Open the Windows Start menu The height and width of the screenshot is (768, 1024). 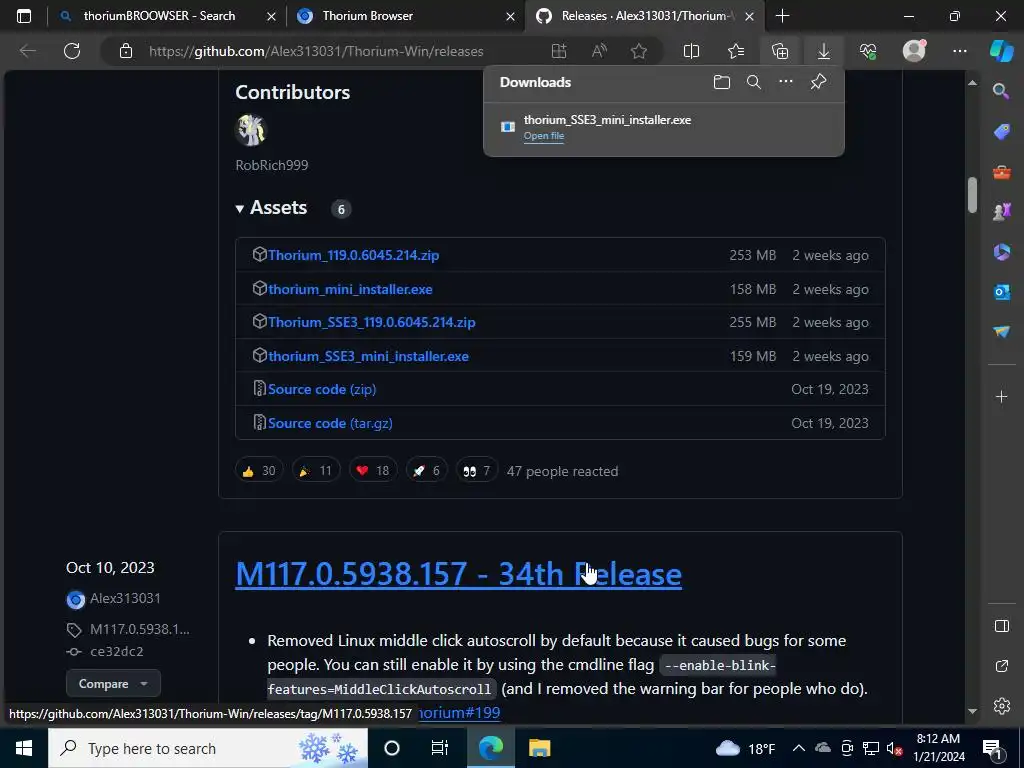tap(24, 748)
